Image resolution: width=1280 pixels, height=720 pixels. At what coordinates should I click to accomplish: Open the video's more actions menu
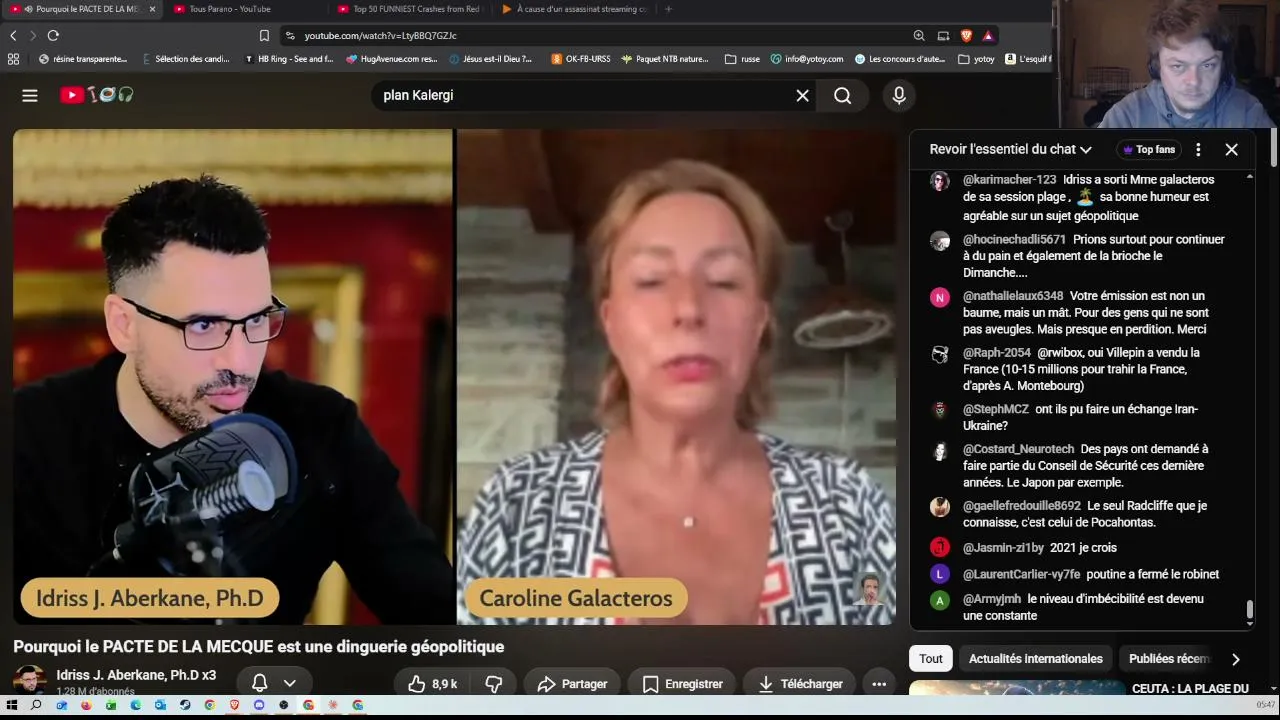(879, 684)
